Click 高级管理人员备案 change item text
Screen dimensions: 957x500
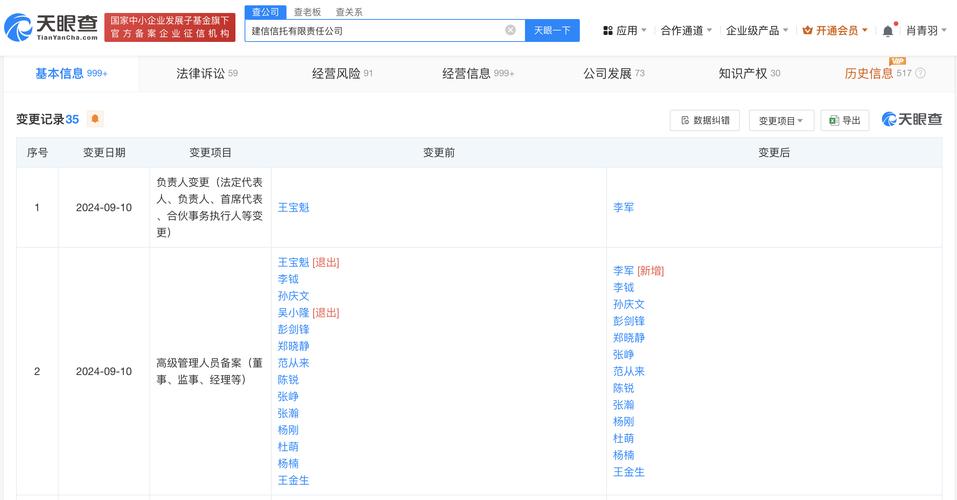pos(210,371)
